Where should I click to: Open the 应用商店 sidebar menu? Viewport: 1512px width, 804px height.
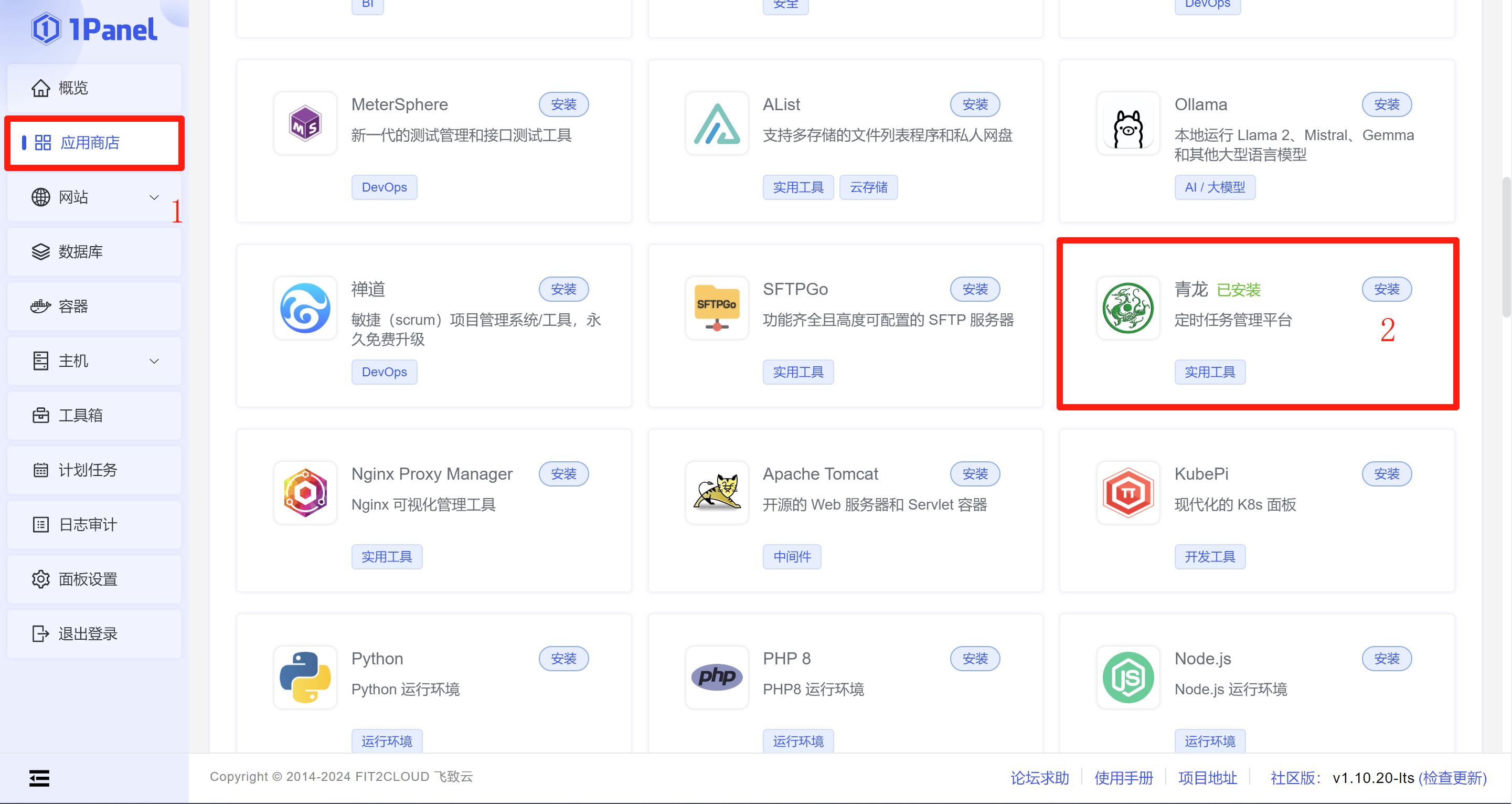[x=90, y=143]
